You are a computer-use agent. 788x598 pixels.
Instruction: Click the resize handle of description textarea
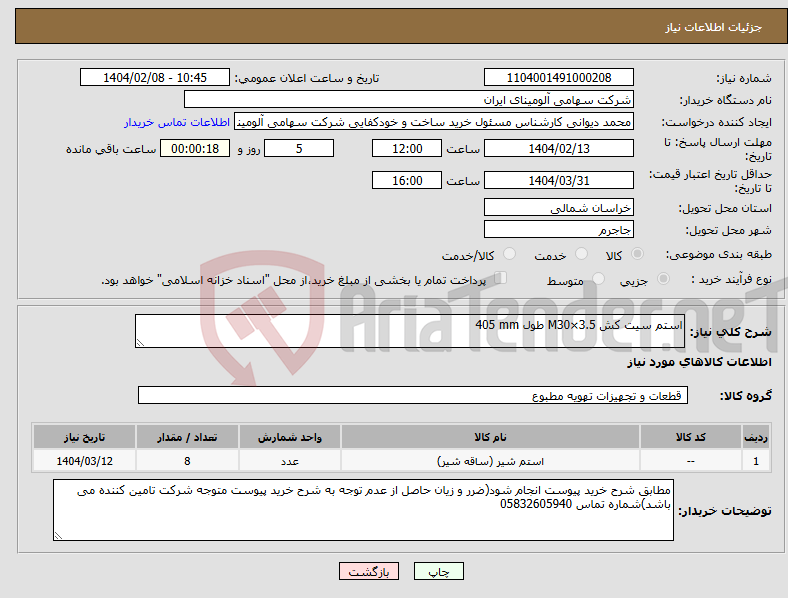pos(140,343)
